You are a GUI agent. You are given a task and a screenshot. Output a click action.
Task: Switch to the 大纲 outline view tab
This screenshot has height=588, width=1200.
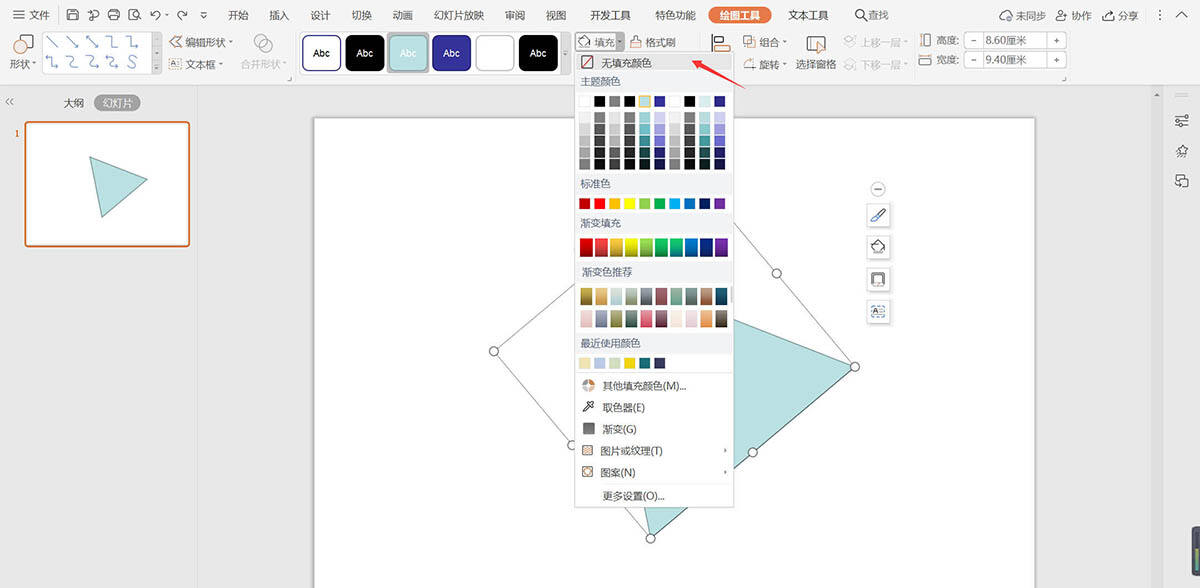click(74, 103)
